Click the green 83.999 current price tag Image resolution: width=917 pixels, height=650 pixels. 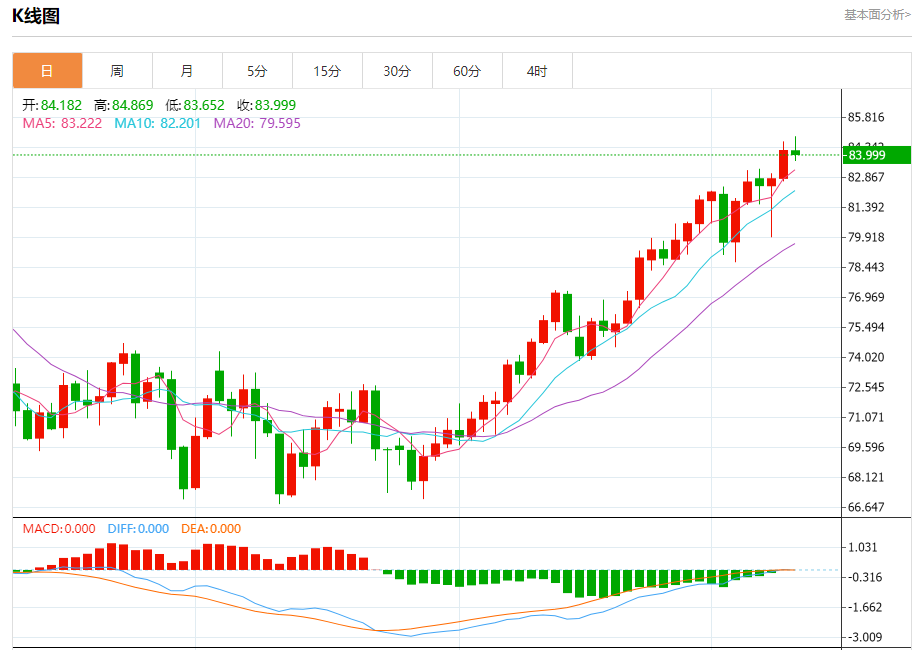(877, 155)
